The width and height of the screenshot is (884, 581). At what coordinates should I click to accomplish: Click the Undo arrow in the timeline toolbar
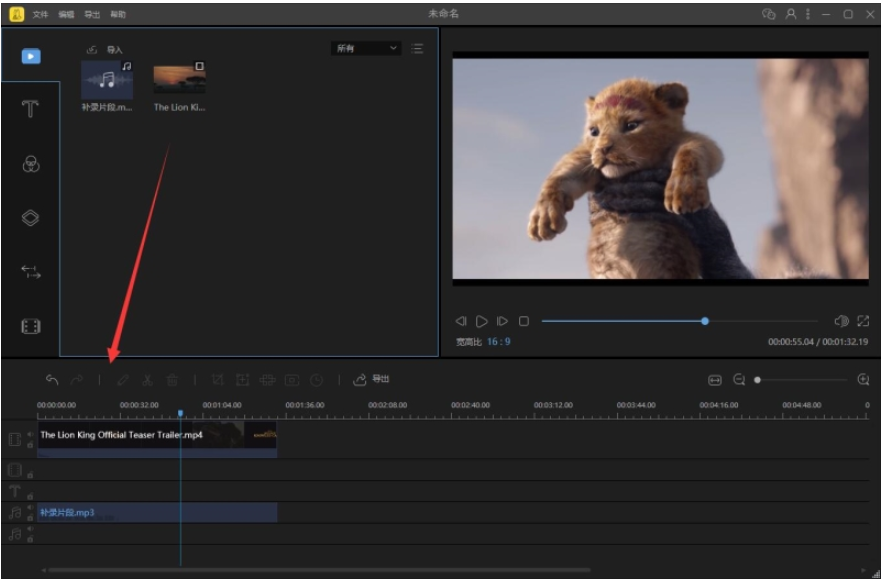pos(52,380)
